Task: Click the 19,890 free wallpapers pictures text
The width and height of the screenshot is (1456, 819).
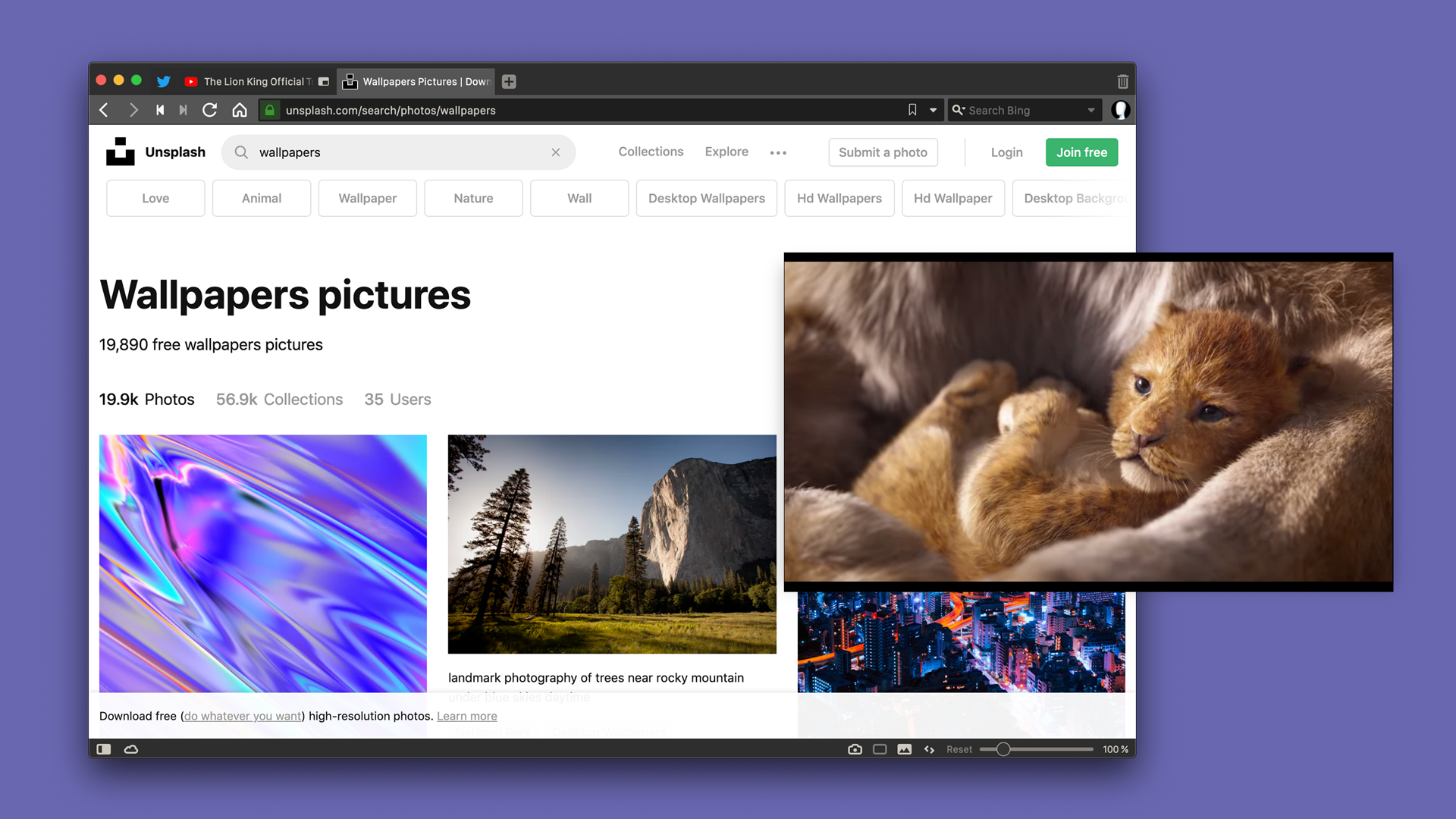Action: [211, 344]
